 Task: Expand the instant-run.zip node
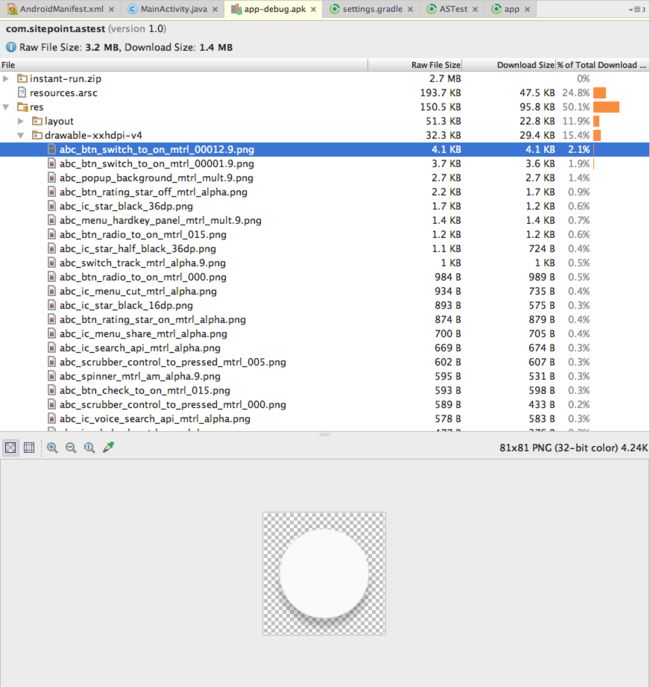[6, 79]
